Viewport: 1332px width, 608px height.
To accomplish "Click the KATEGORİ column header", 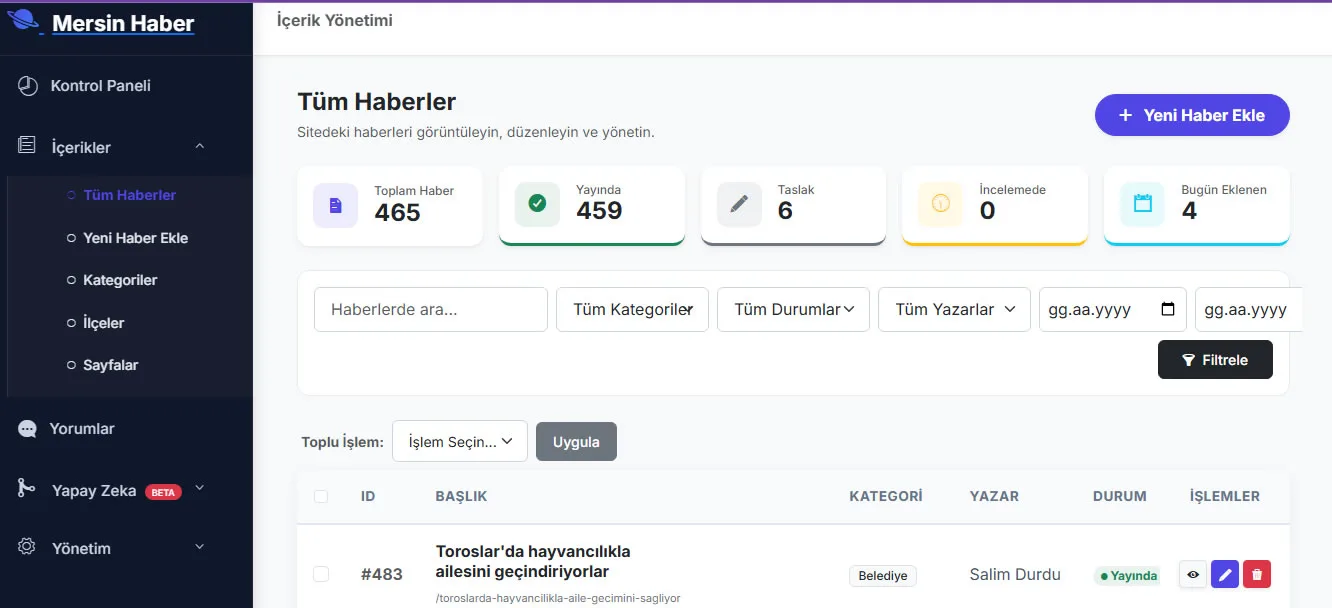I will [886, 496].
